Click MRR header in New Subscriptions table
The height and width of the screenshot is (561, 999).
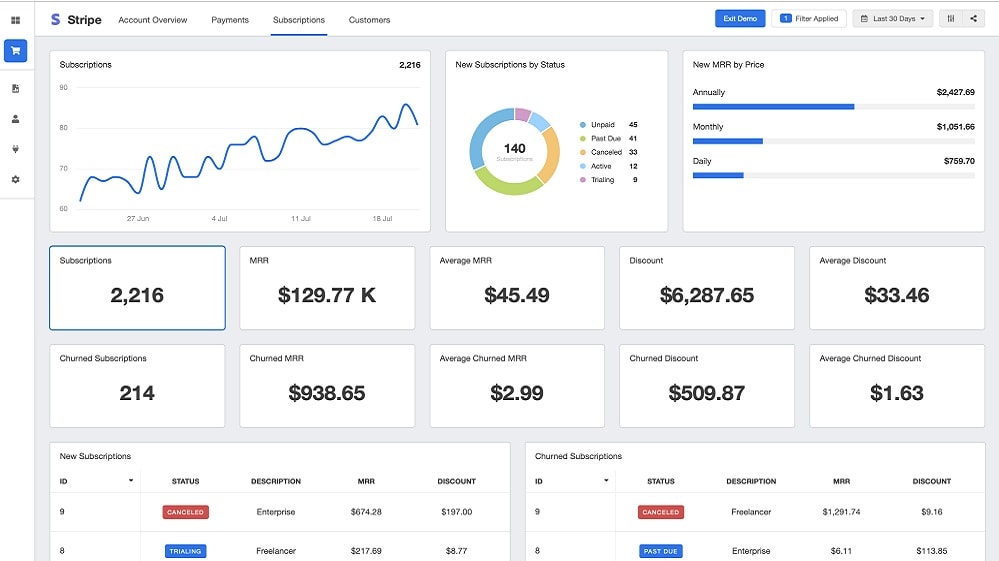point(366,481)
